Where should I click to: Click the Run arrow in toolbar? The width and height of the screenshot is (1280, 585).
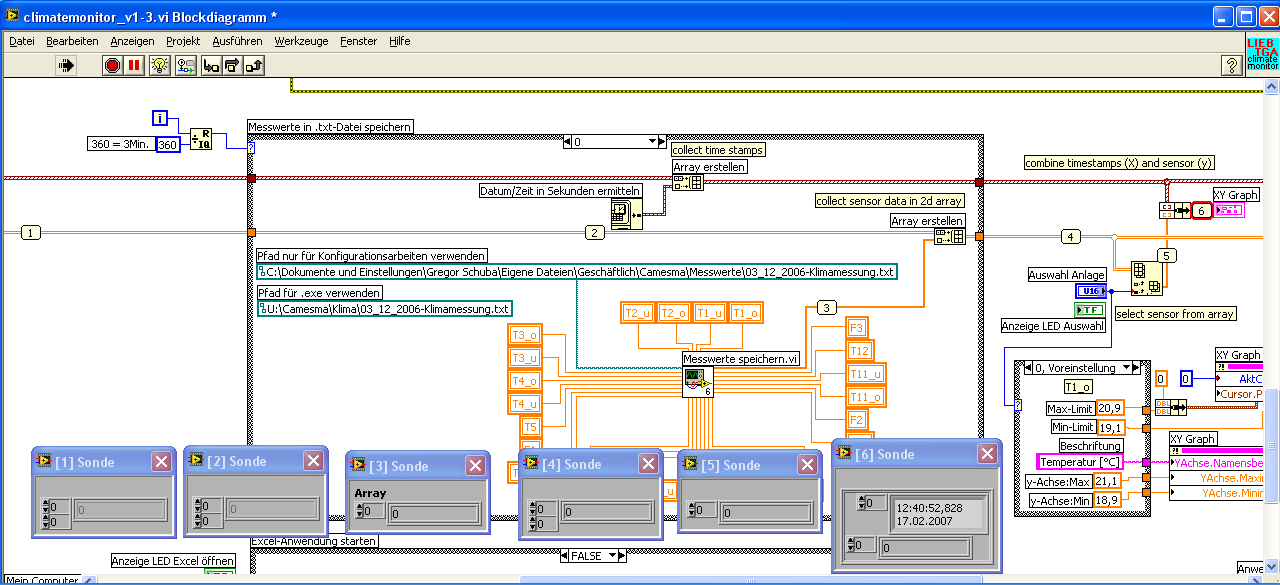tap(66, 65)
